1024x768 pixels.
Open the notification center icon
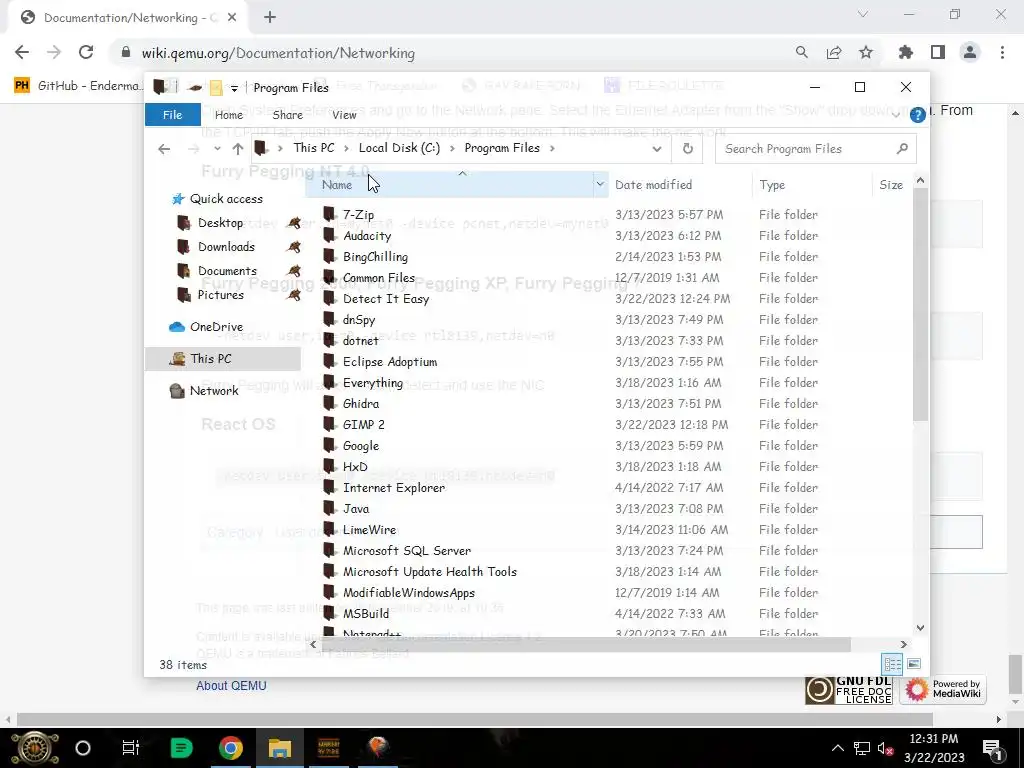tap(993, 748)
